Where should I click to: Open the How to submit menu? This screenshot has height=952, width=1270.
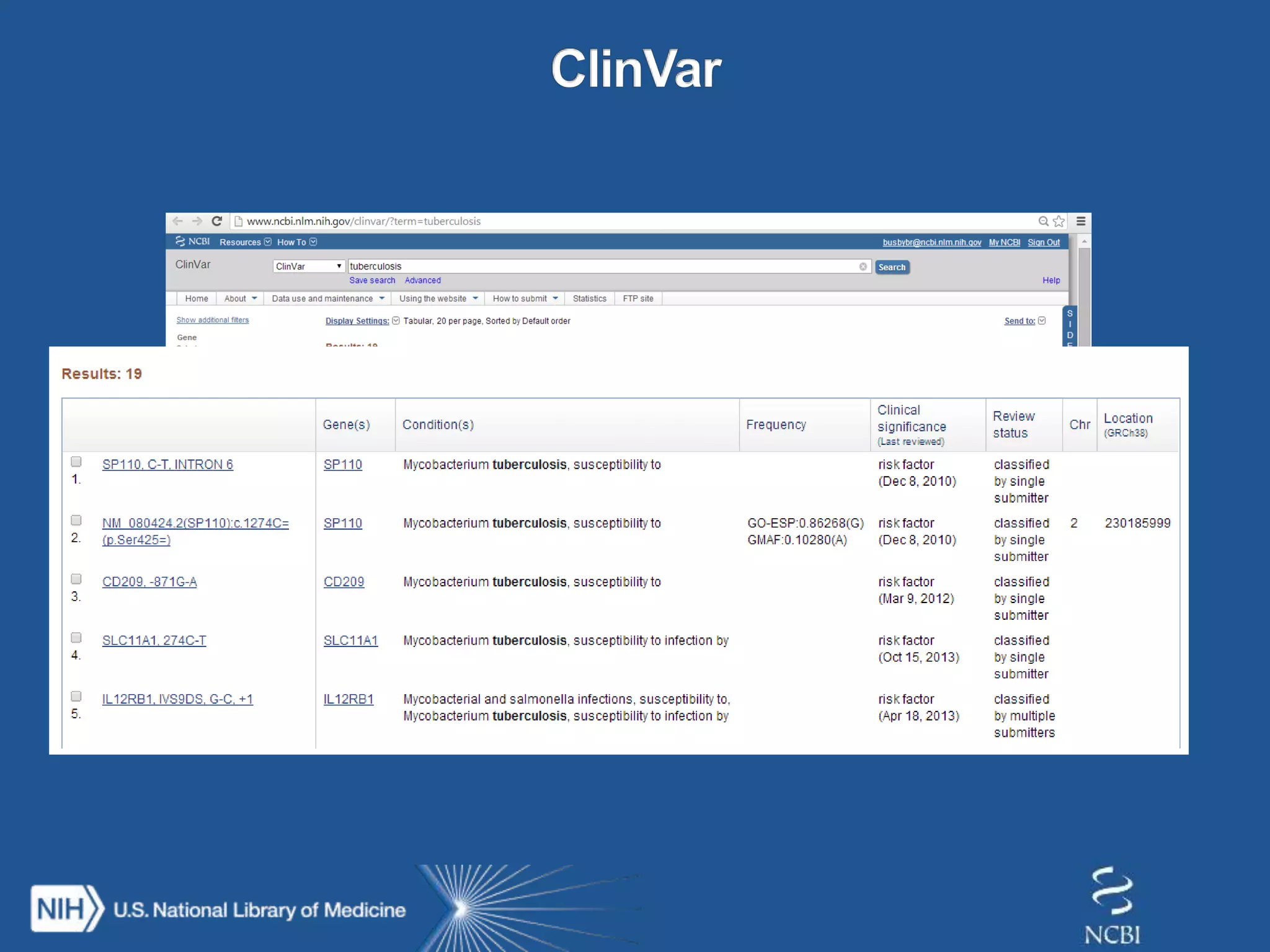click(x=525, y=299)
